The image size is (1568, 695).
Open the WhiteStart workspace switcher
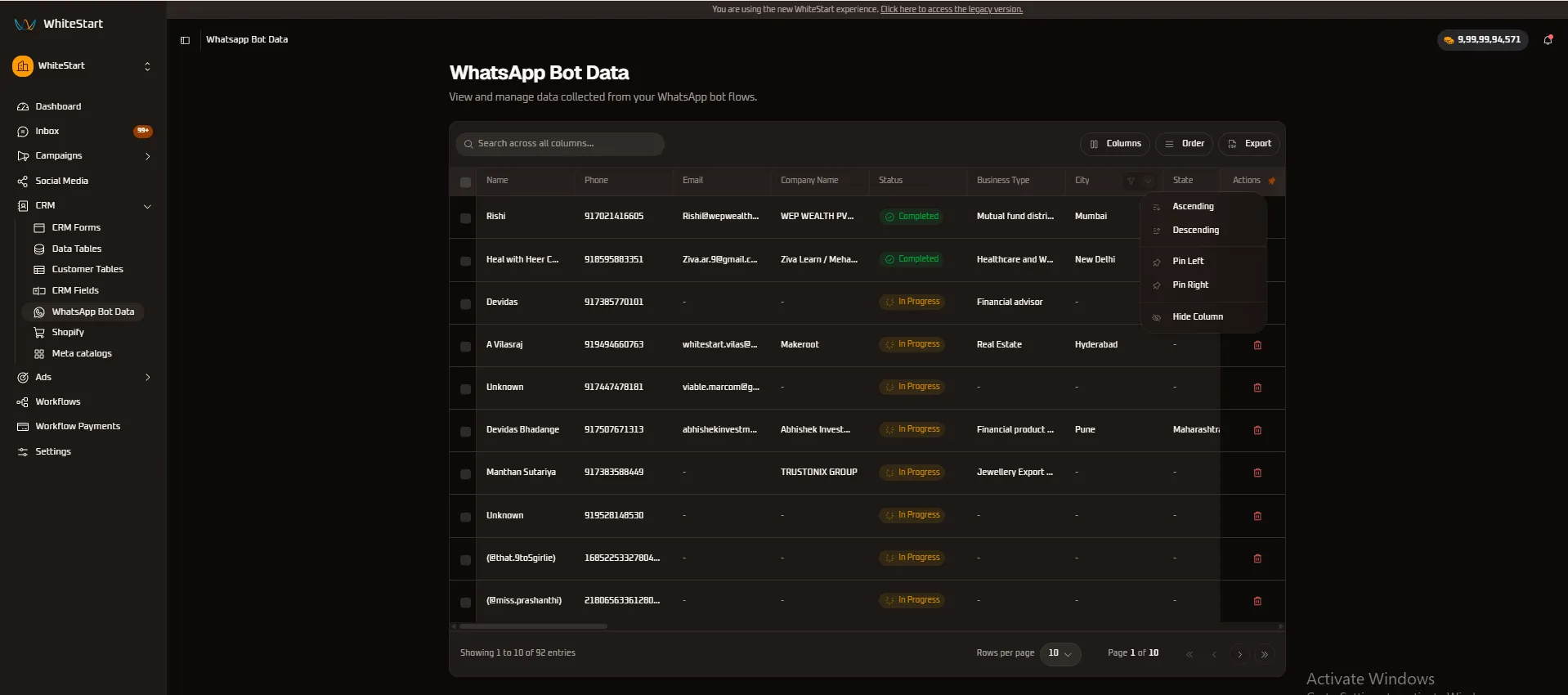pos(83,65)
